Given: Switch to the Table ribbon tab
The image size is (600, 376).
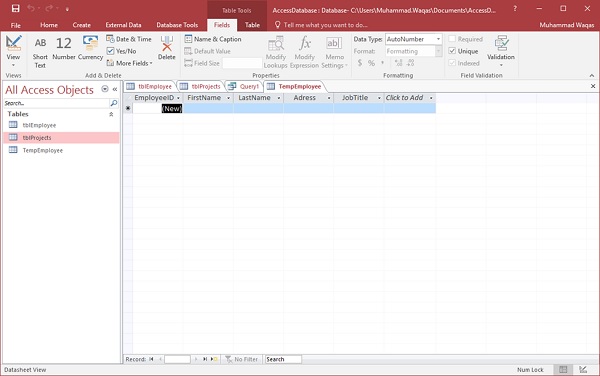Looking at the screenshot, I should pos(252,25).
